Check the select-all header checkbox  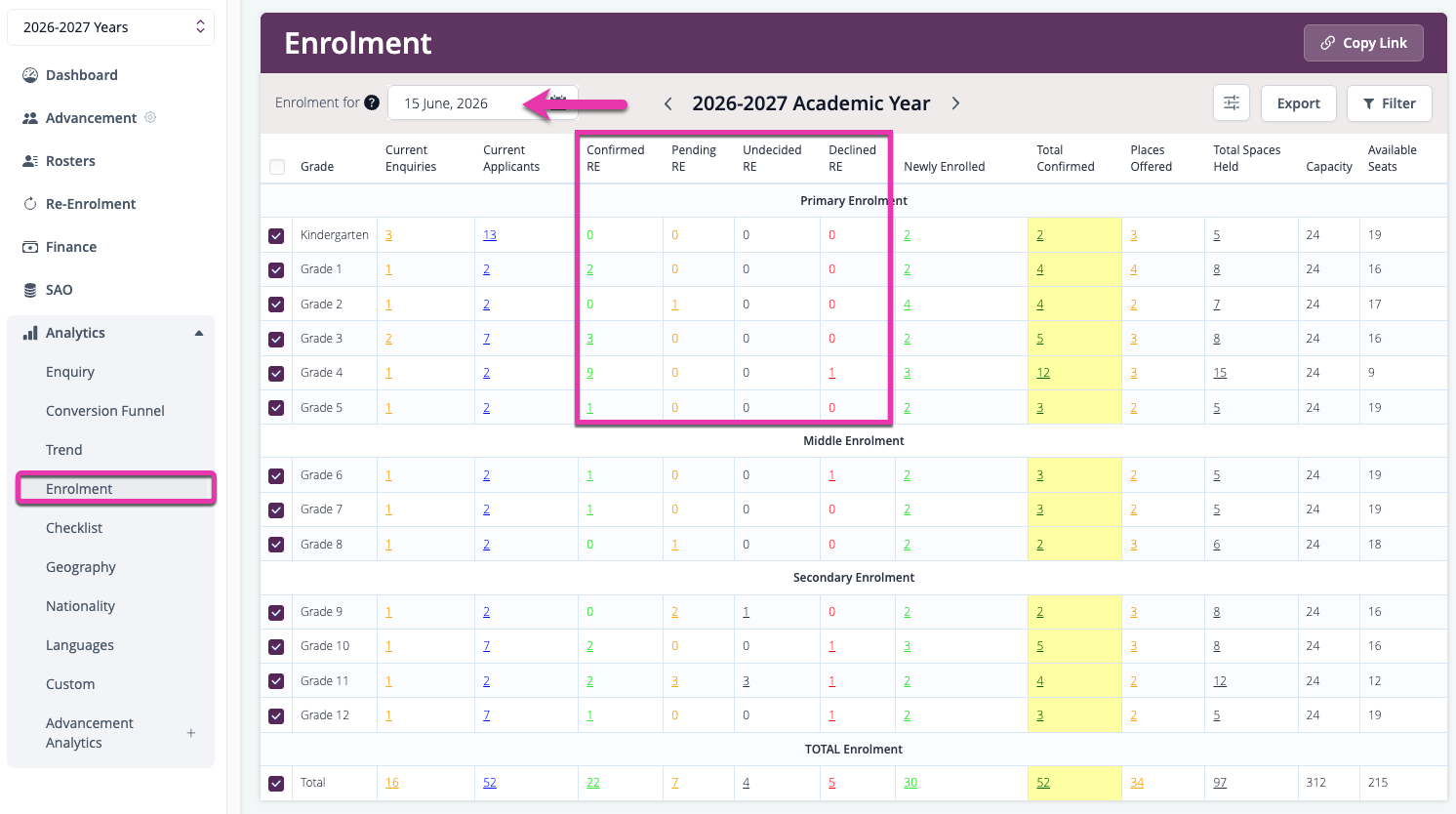coord(277,167)
